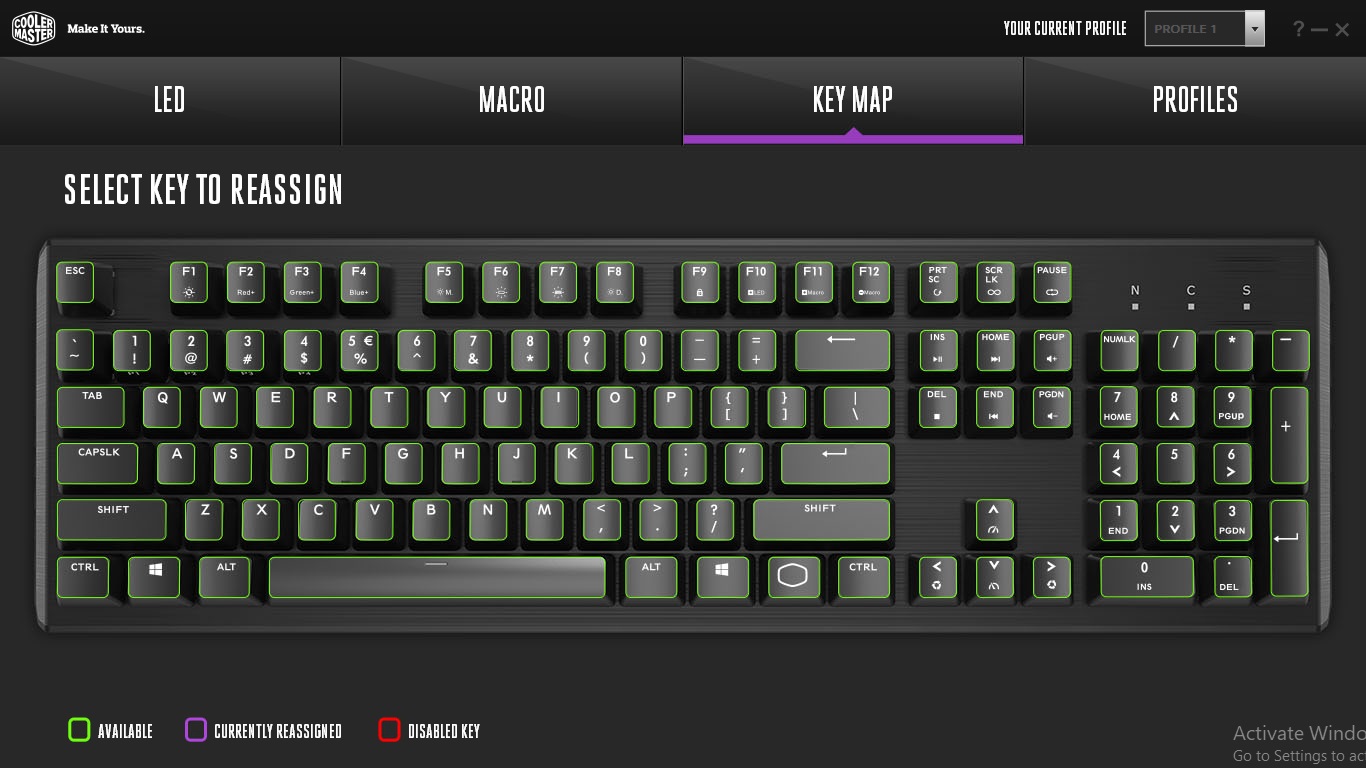Click the ESC key
The image size is (1366, 768).
(x=75, y=282)
